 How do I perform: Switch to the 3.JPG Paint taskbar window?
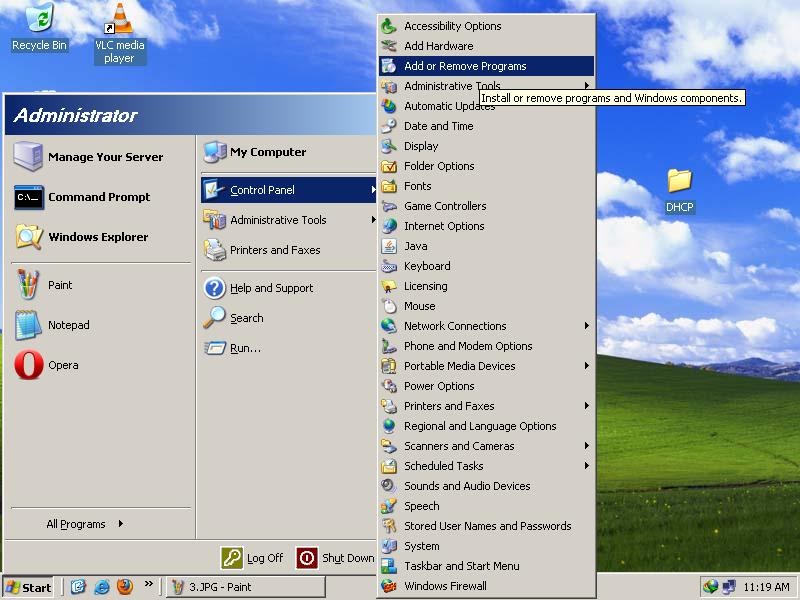[245, 587]
